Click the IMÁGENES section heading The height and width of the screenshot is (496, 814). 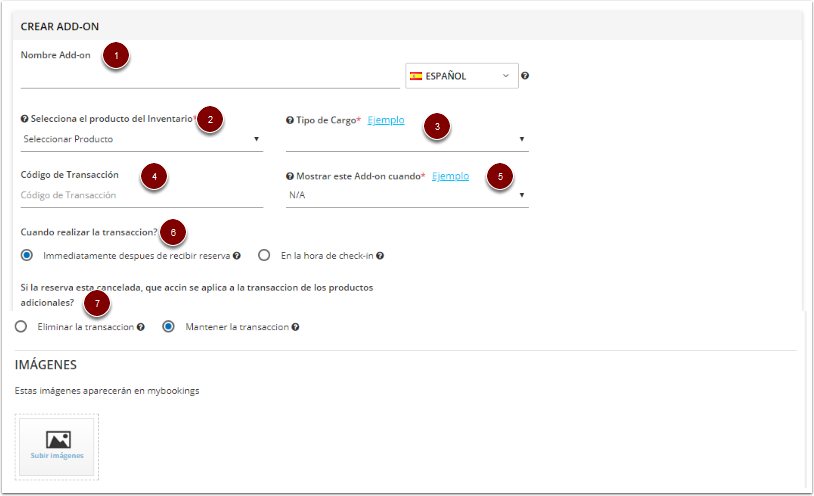coord(46,365)
